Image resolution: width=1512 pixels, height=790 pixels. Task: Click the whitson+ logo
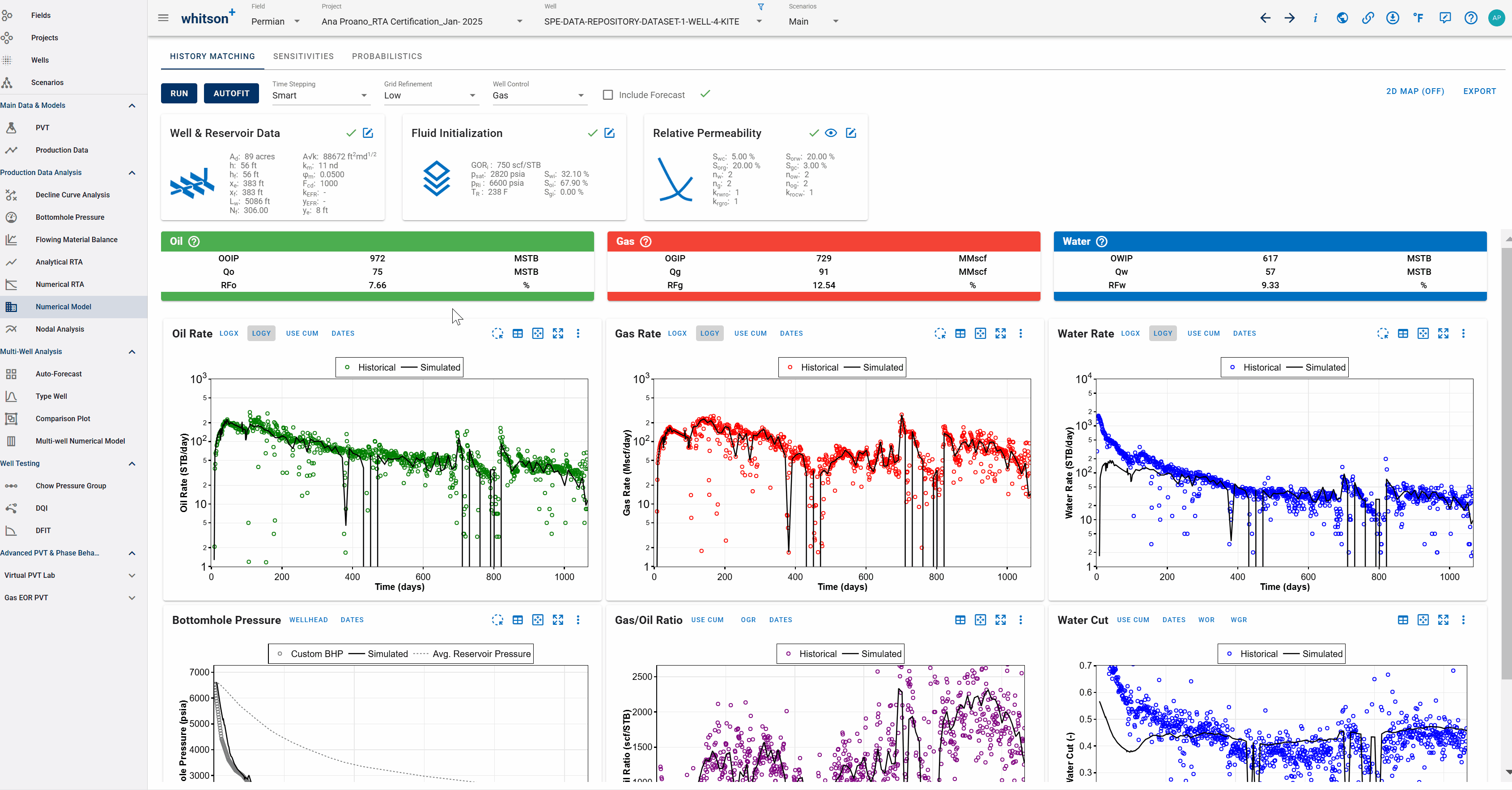208,17
